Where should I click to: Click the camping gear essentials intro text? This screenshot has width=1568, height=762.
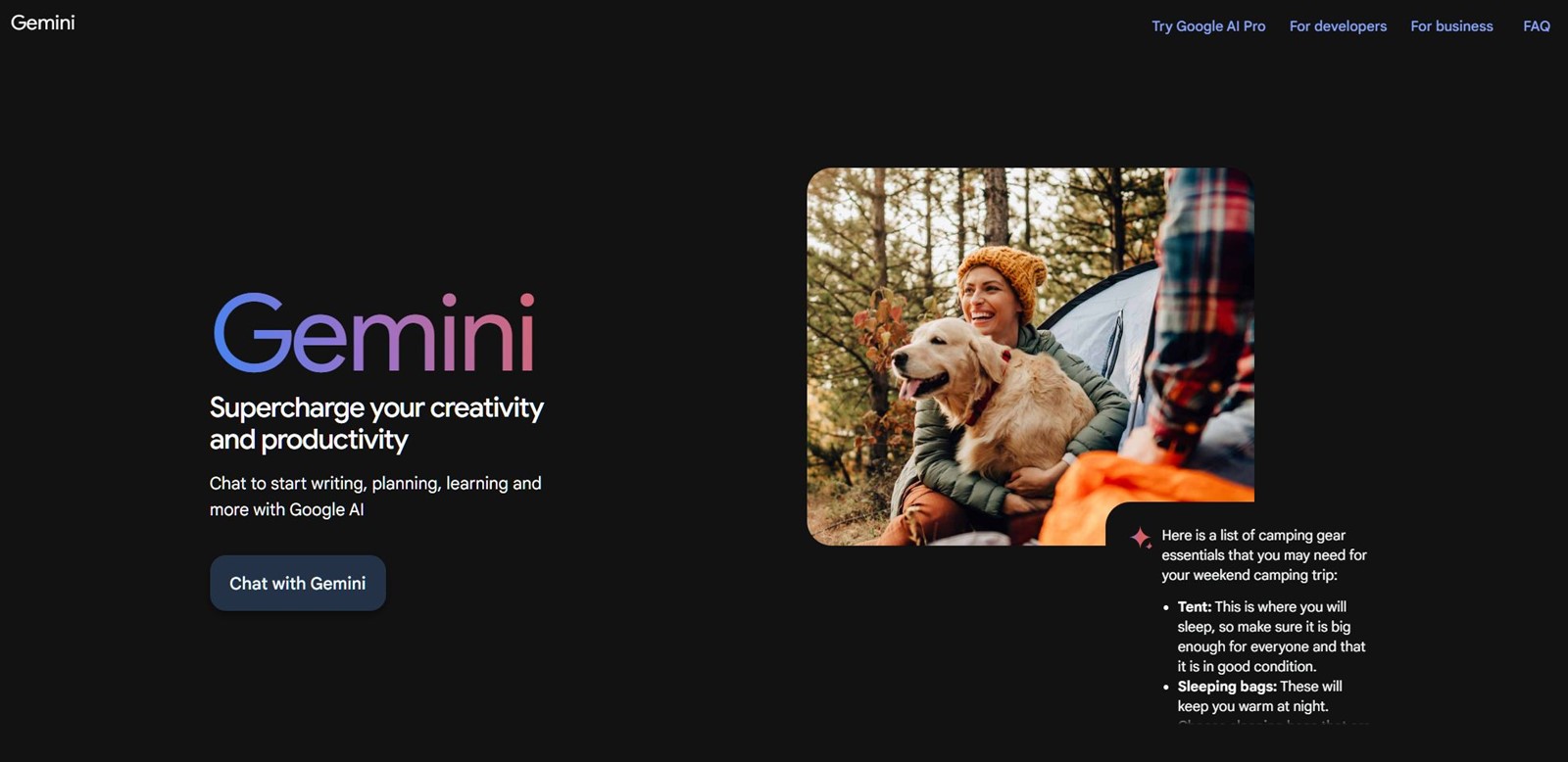tap(1263, 555)
